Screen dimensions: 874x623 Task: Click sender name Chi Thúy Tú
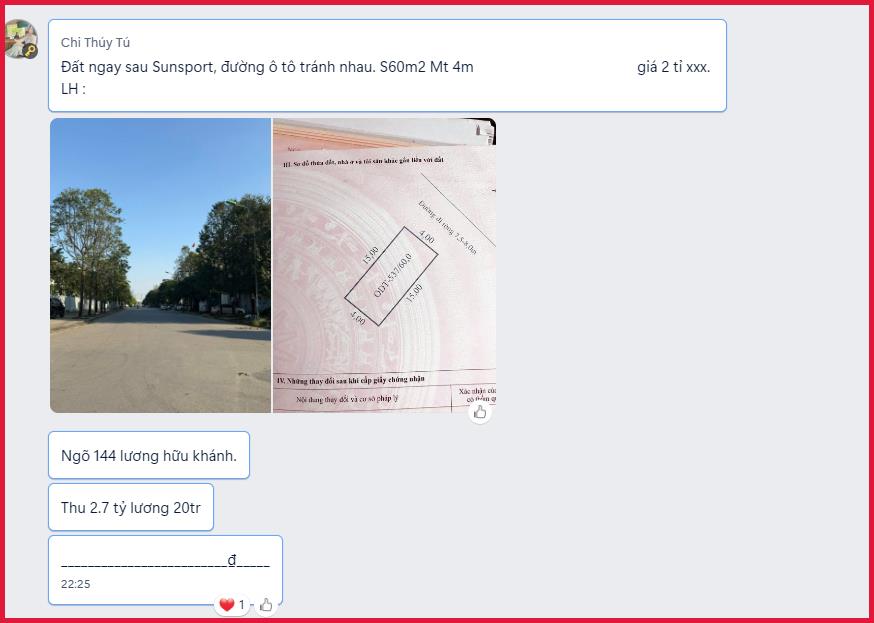[x=95, y=42]
